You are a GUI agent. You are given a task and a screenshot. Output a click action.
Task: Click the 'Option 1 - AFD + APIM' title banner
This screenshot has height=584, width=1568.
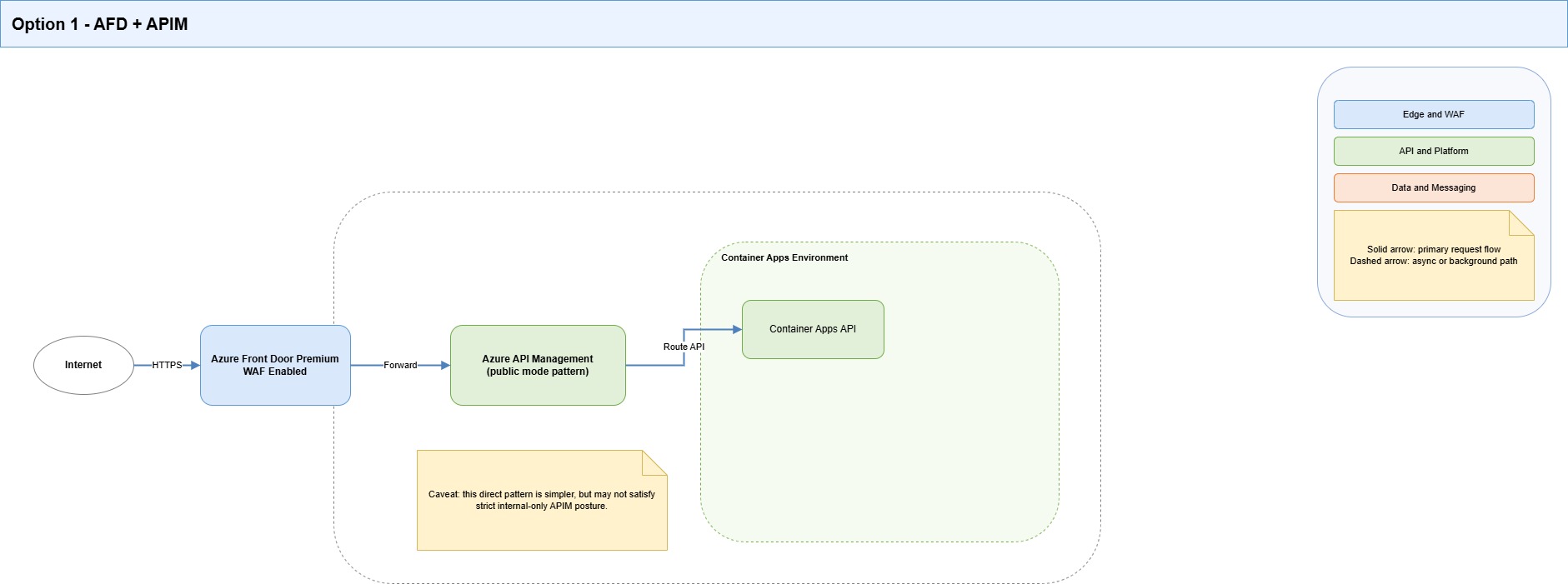pos(784,24)
